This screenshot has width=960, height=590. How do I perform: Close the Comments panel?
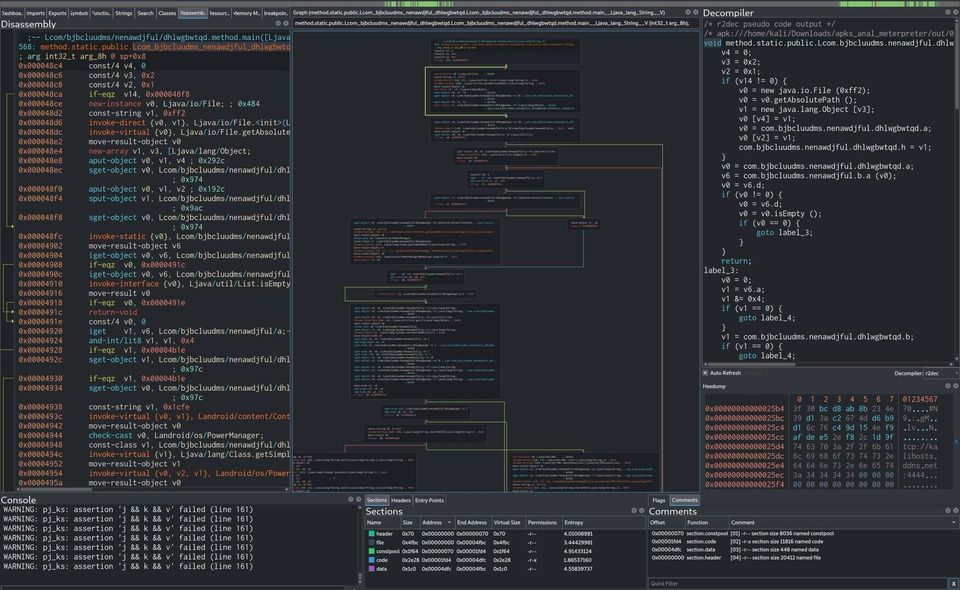pyautogui.click(x=956, y=510)
